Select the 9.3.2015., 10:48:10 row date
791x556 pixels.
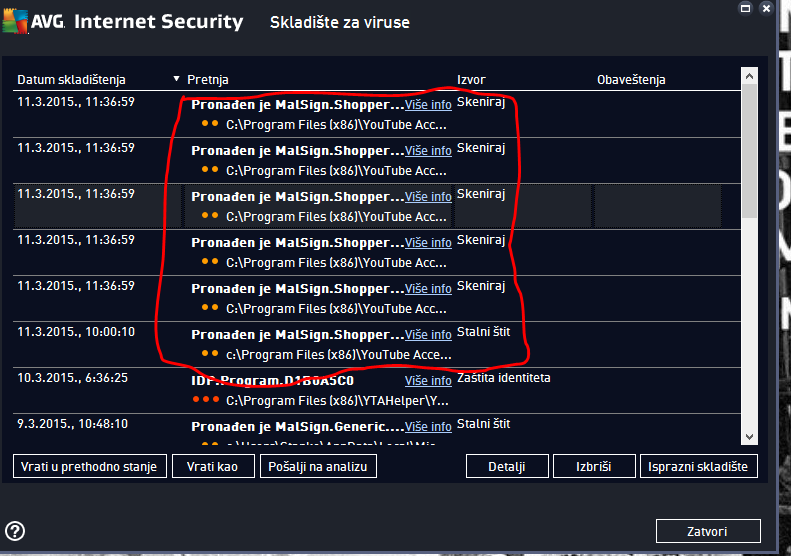tap(73, 424)
